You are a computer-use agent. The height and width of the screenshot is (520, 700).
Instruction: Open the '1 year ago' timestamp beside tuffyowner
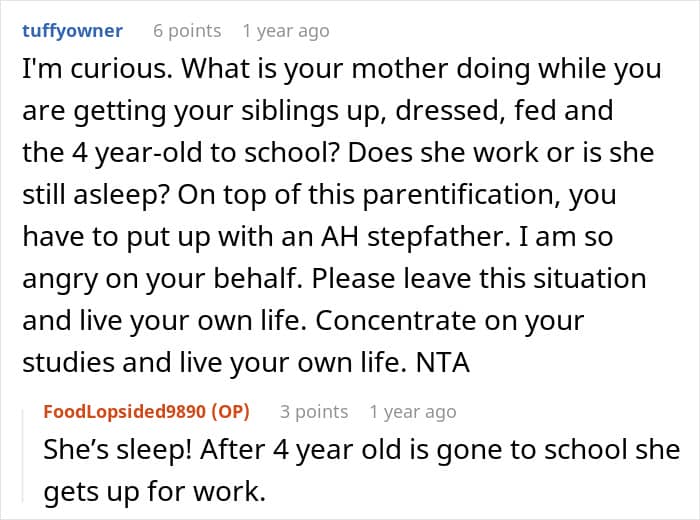(286, 31)
